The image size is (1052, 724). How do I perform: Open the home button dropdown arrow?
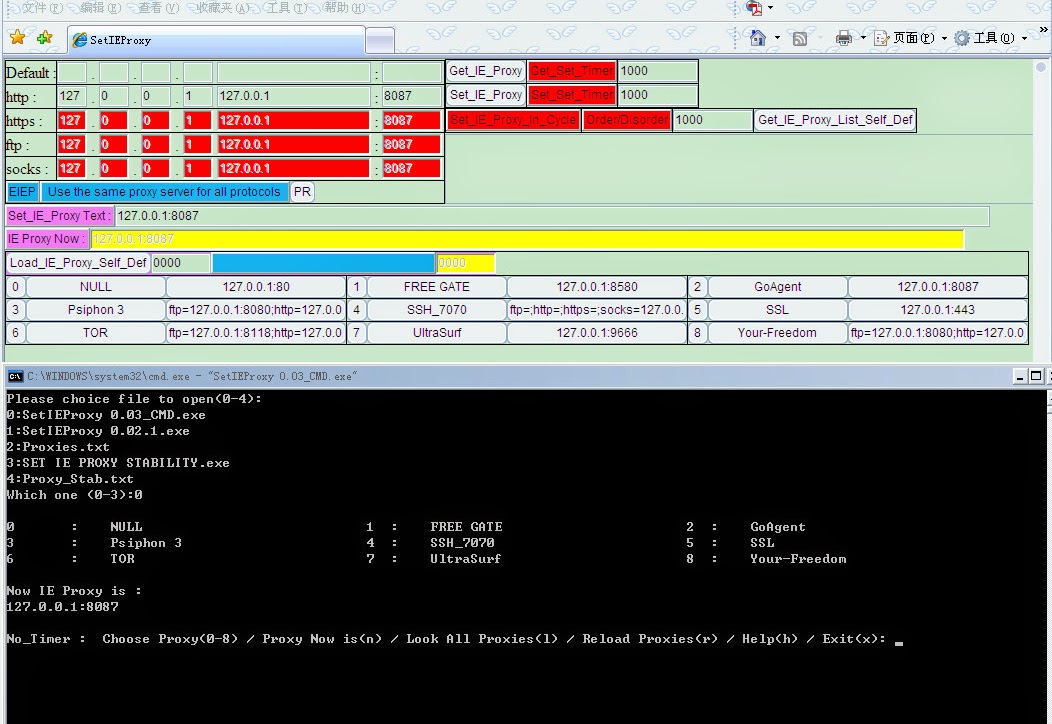coord(777,38)
